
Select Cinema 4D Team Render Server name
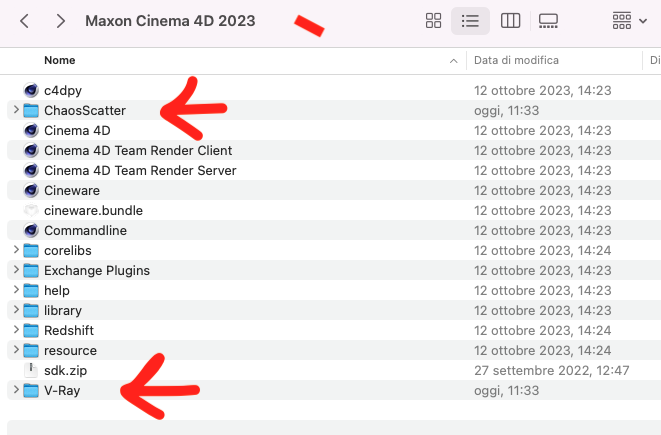pos(140,170)
